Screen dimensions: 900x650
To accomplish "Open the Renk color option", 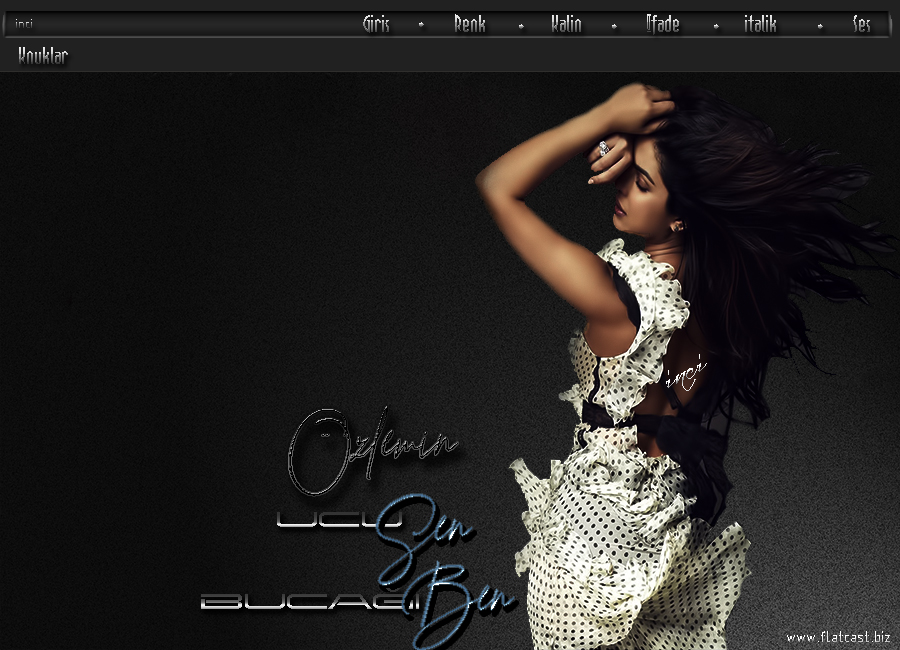I will (469, 25).
